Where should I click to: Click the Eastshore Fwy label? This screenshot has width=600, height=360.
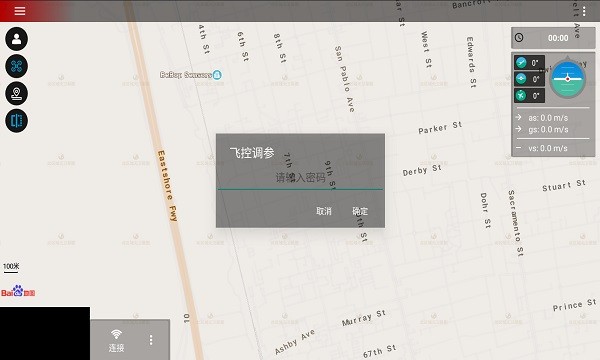167,186
